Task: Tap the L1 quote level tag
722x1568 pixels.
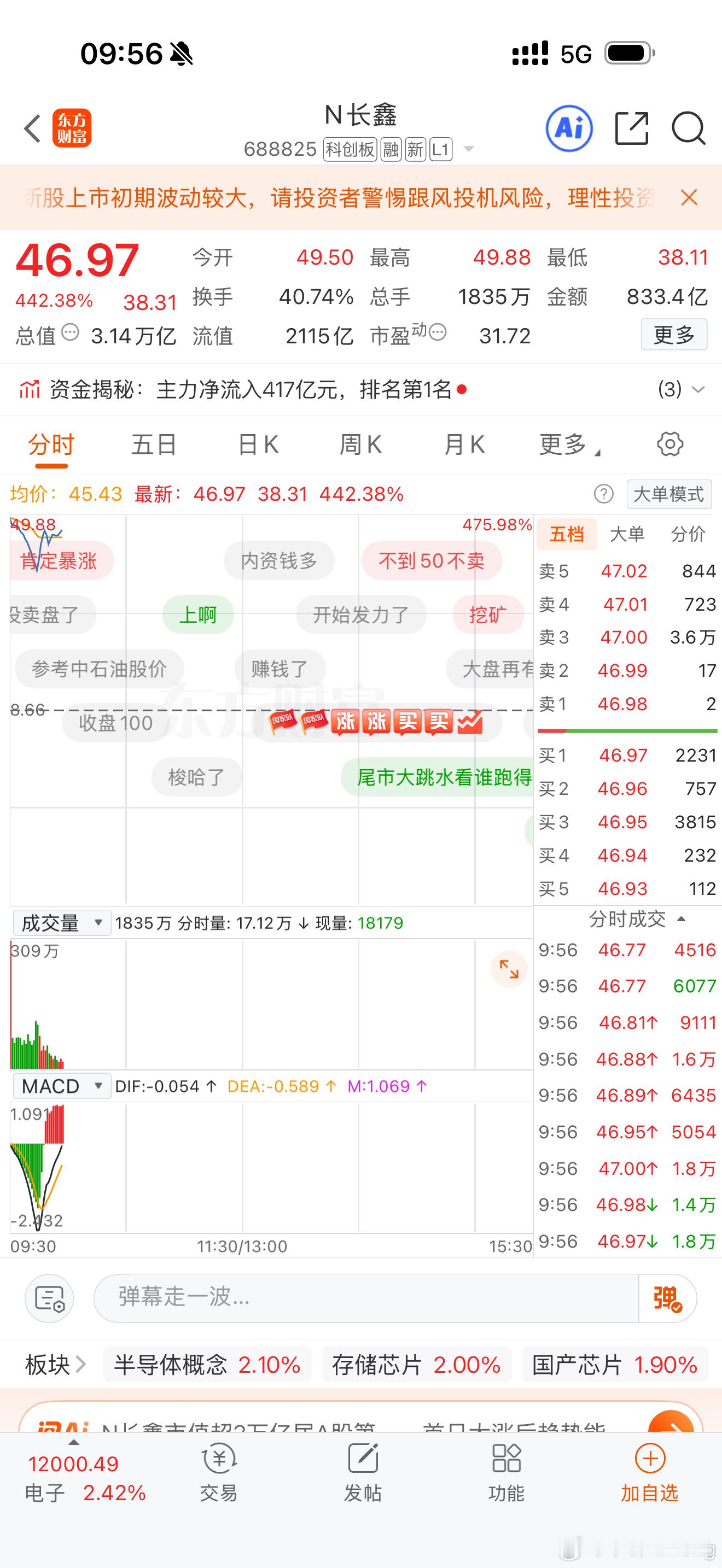Action: point(441,149)
